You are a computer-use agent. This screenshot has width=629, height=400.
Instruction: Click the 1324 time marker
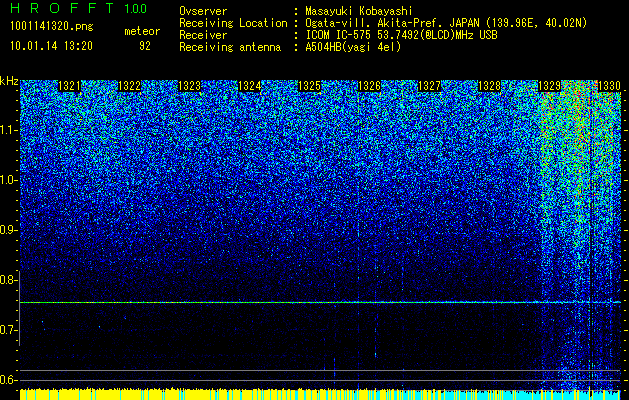250,86
